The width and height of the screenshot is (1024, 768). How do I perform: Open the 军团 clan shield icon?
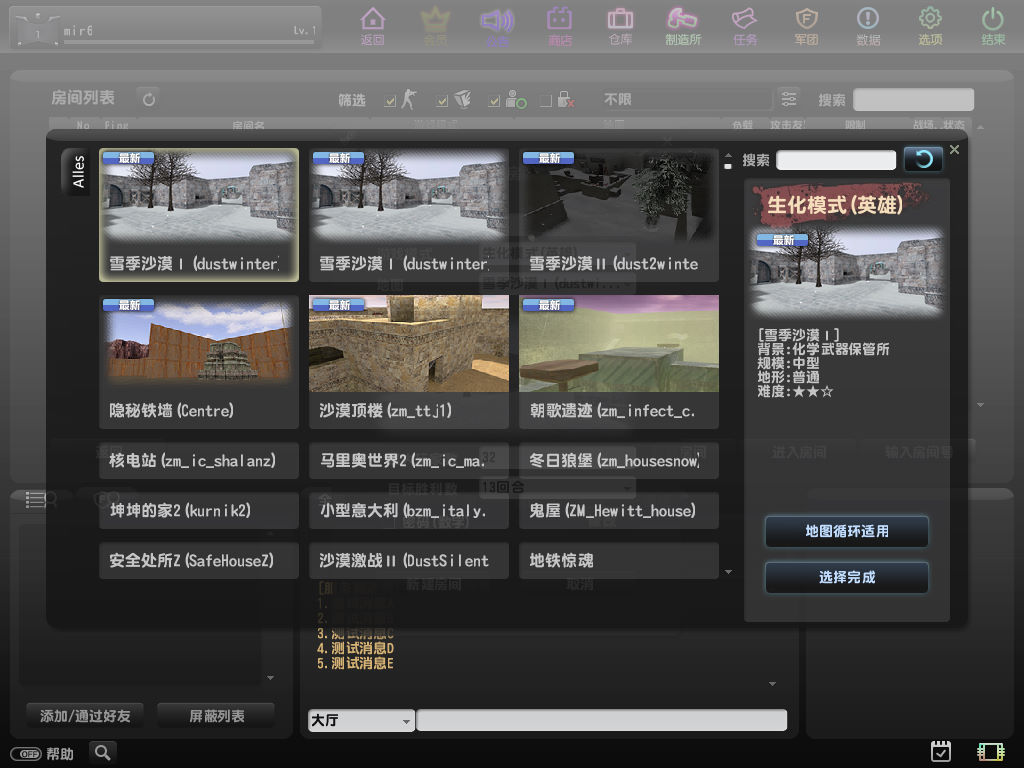(807, 26)
